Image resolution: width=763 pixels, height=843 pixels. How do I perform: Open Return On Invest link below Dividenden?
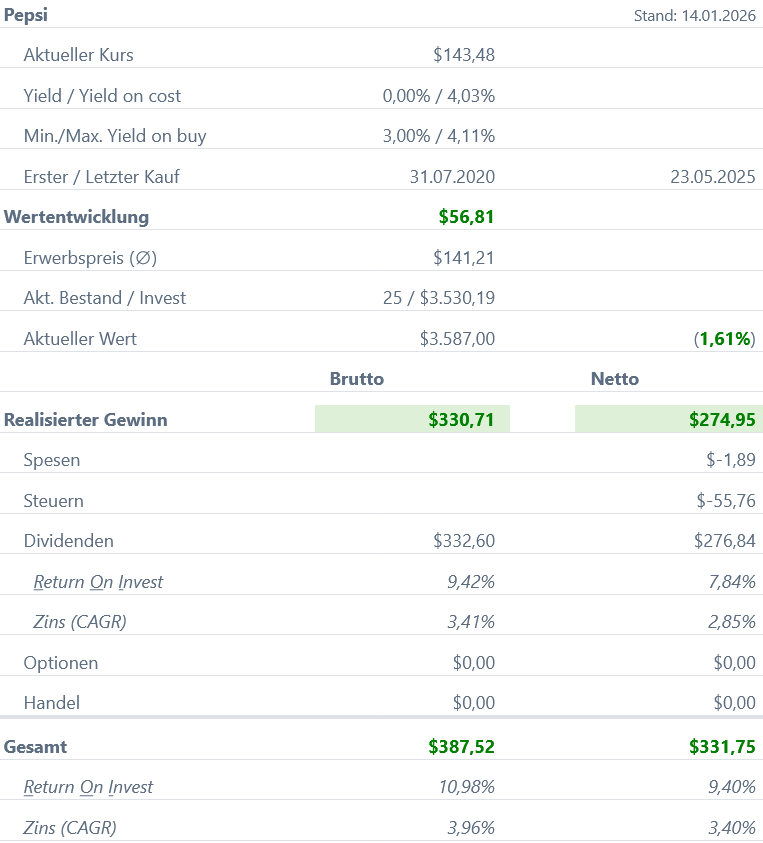(x=98, y=582)
